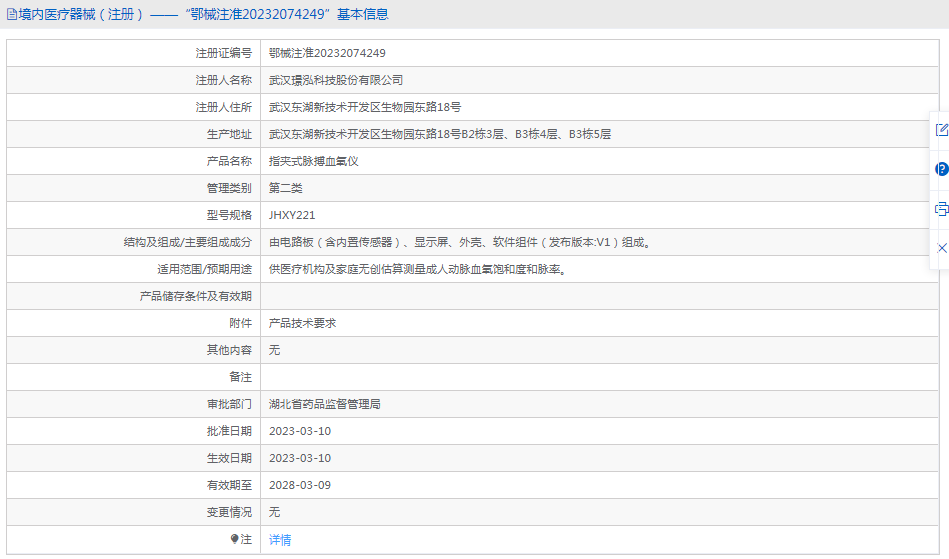
Task: Click the 变更情况 value 无
Action: pyautogui.click(x=275, y=512)
